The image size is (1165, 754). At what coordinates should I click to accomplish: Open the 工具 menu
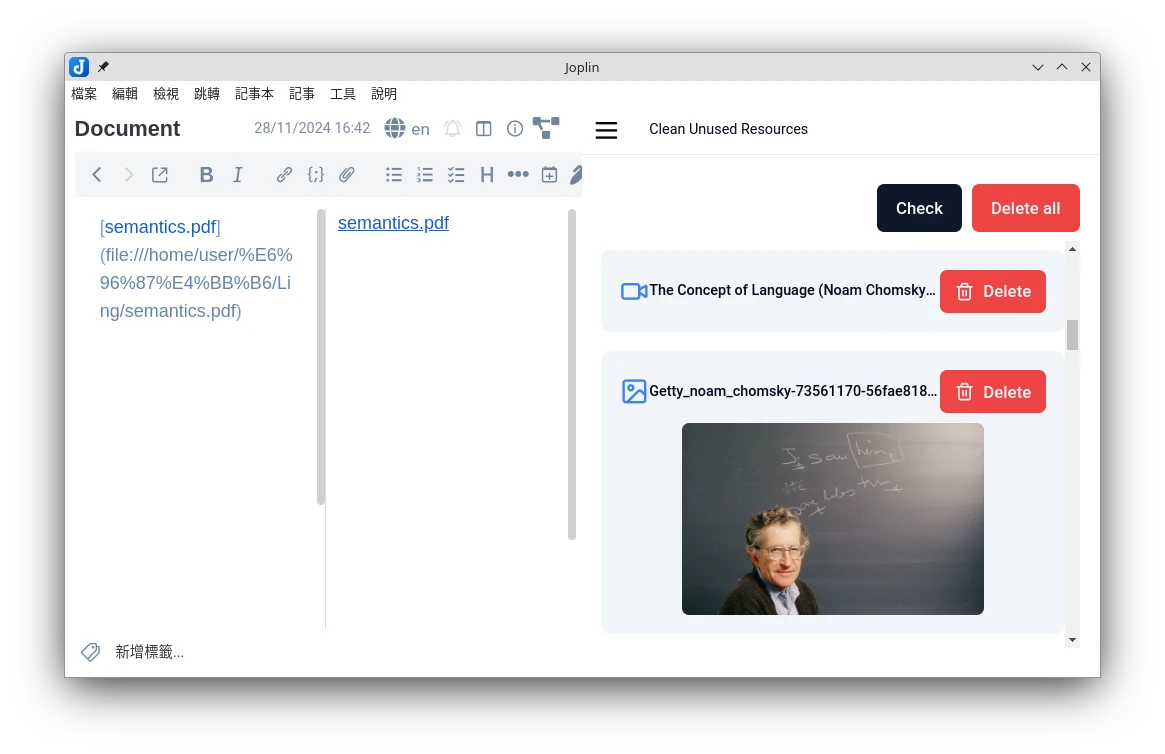pos(343,94)
